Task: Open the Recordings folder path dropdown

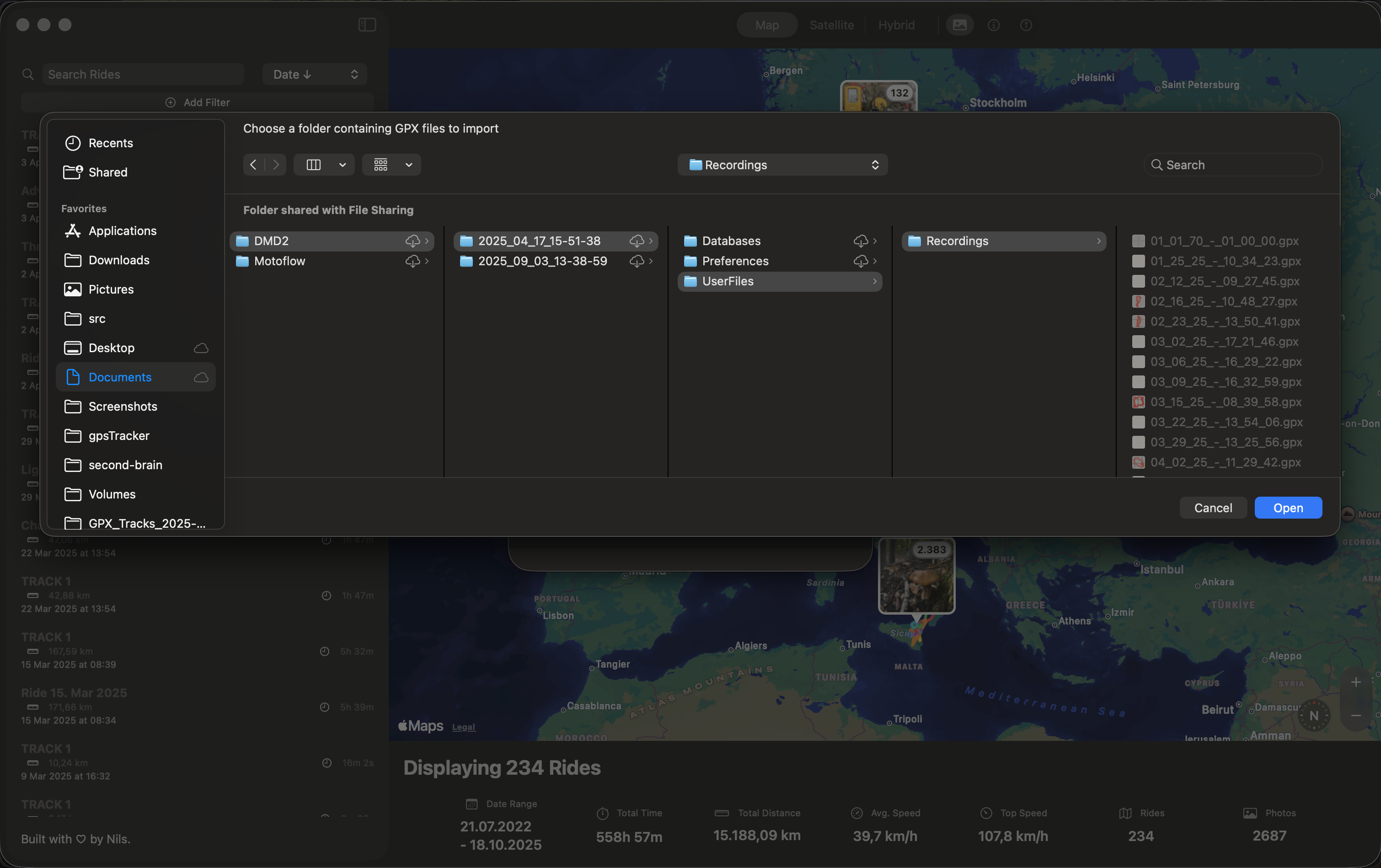Action: pyautogui.click(x=782, y=165)
